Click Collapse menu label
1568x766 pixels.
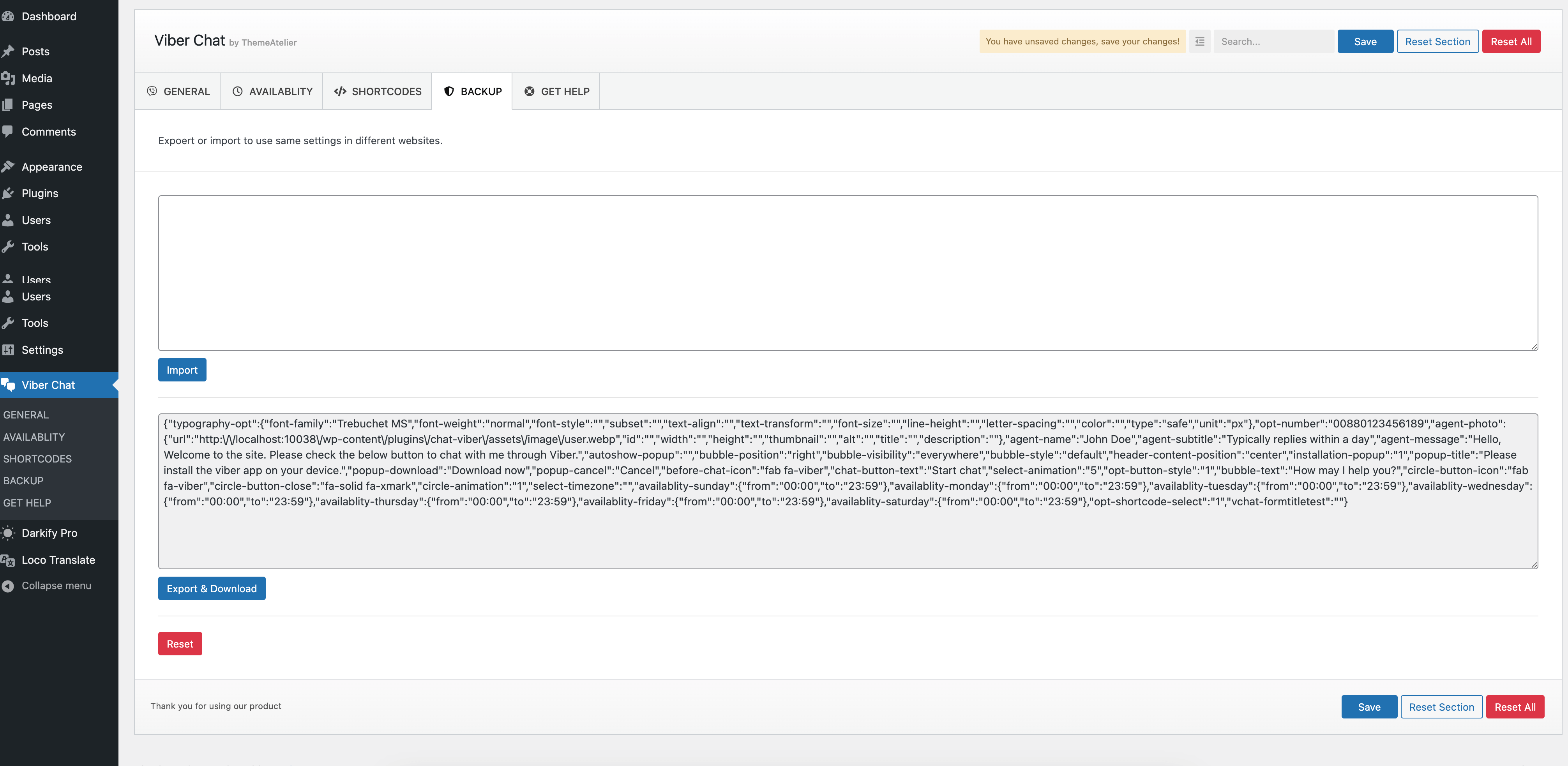(57, 586)
